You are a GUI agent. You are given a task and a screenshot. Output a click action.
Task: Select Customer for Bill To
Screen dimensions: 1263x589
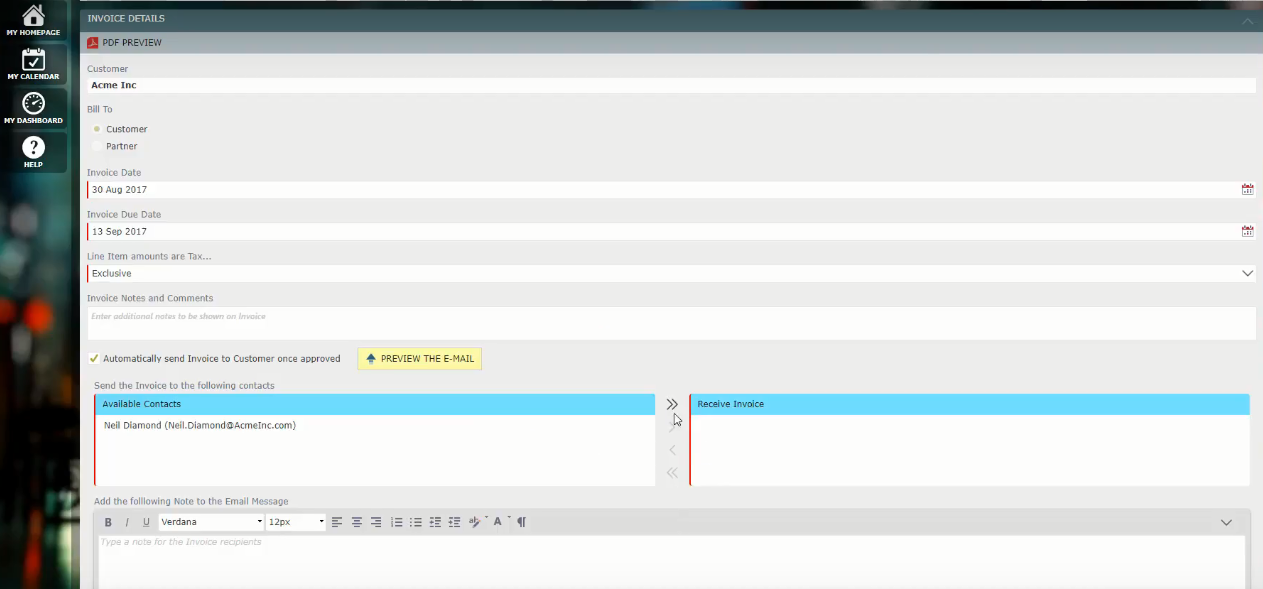97,129
